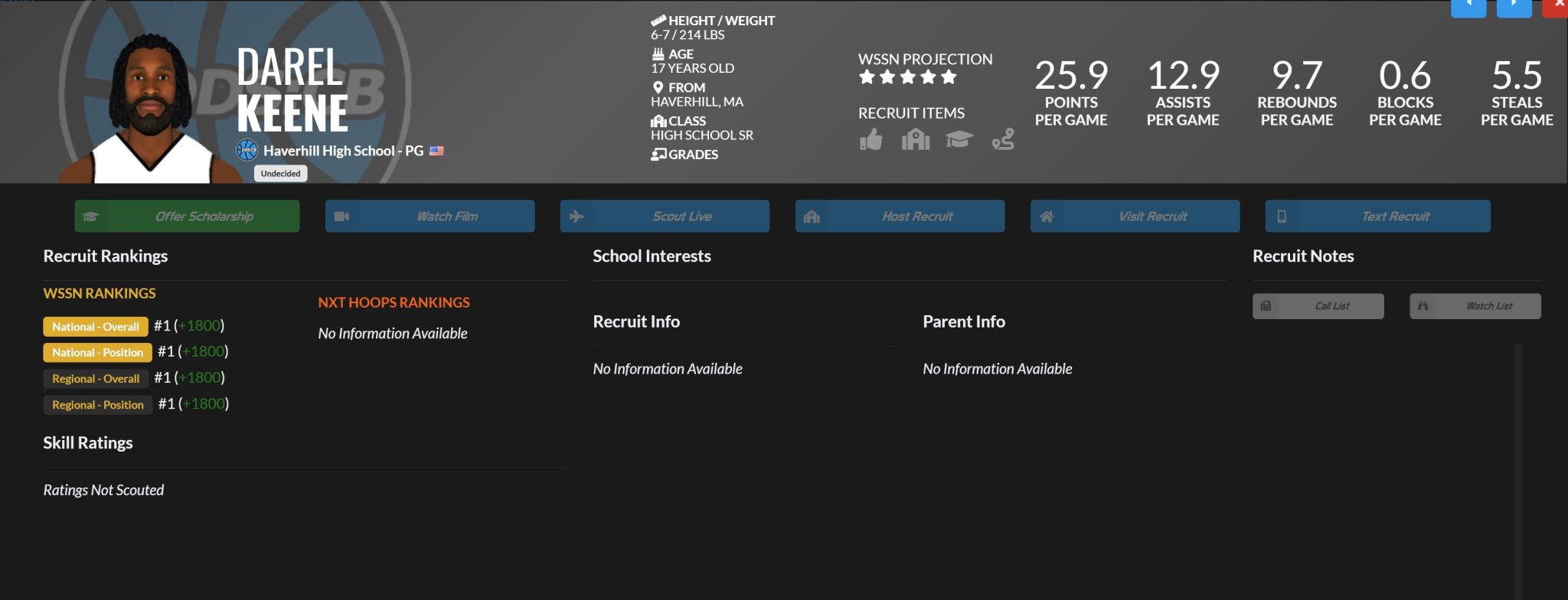The image size is (1568, 600).
Task: Click the Scout Live button
Action: point(665,217)
